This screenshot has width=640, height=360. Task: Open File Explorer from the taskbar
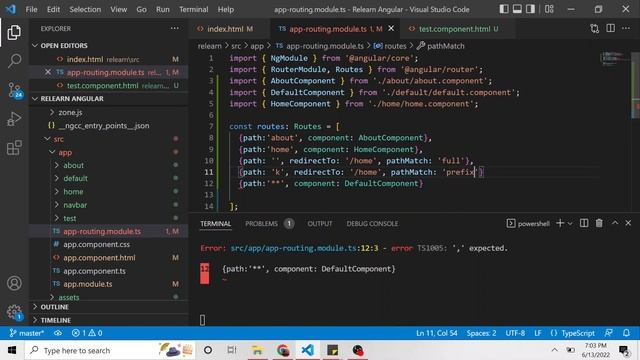(x=258, y=350)
